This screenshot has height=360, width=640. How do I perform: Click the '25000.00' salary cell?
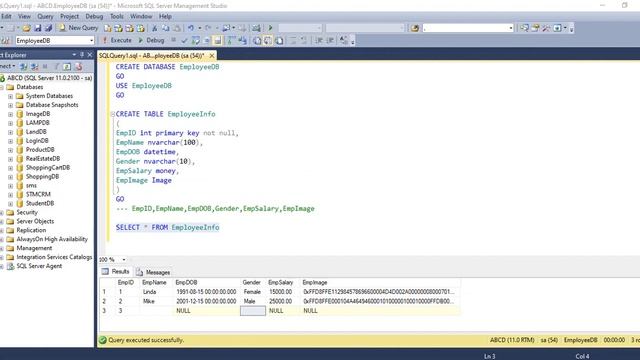pos(280,301)
